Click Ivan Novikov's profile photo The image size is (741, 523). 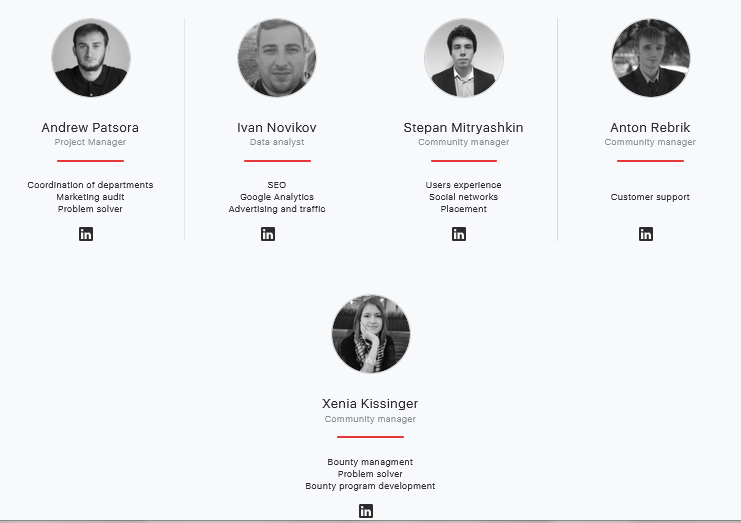point(277,58)
